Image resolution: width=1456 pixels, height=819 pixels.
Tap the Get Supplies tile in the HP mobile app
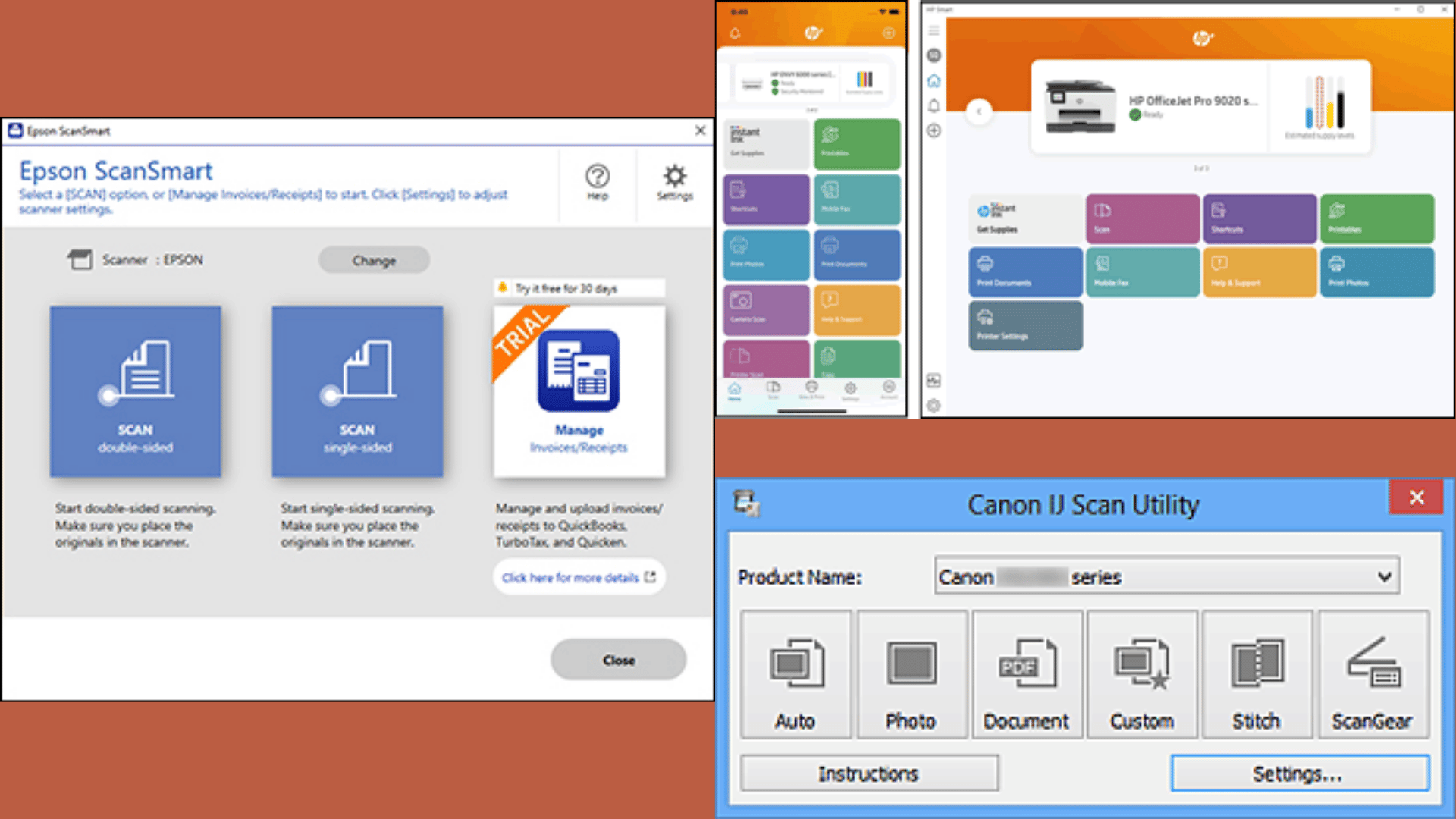click(x=766, y=143)
